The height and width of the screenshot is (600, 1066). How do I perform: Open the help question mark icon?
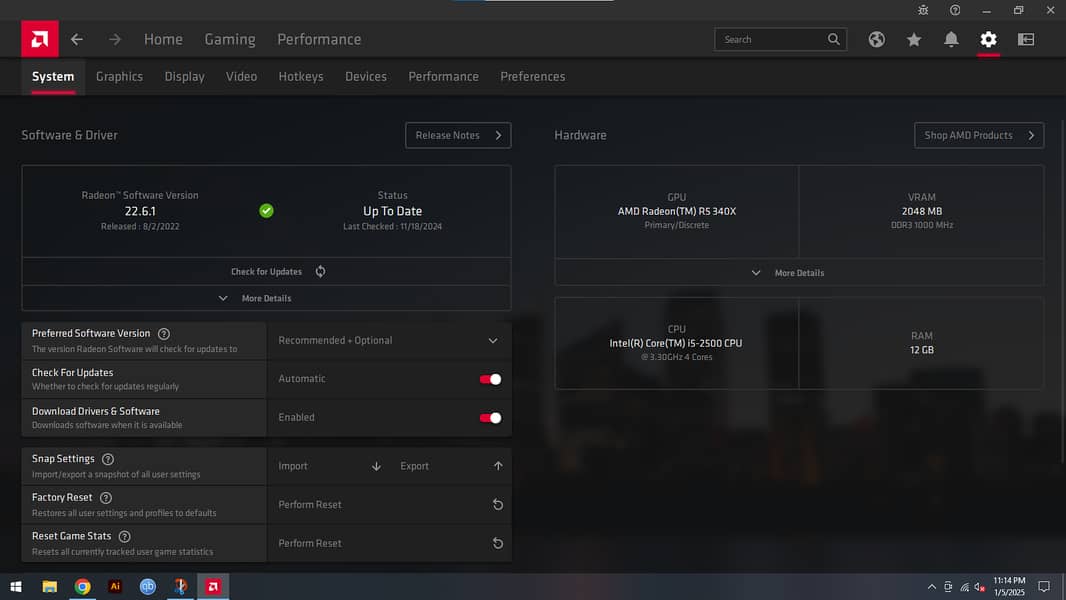[x=955, y=10]
